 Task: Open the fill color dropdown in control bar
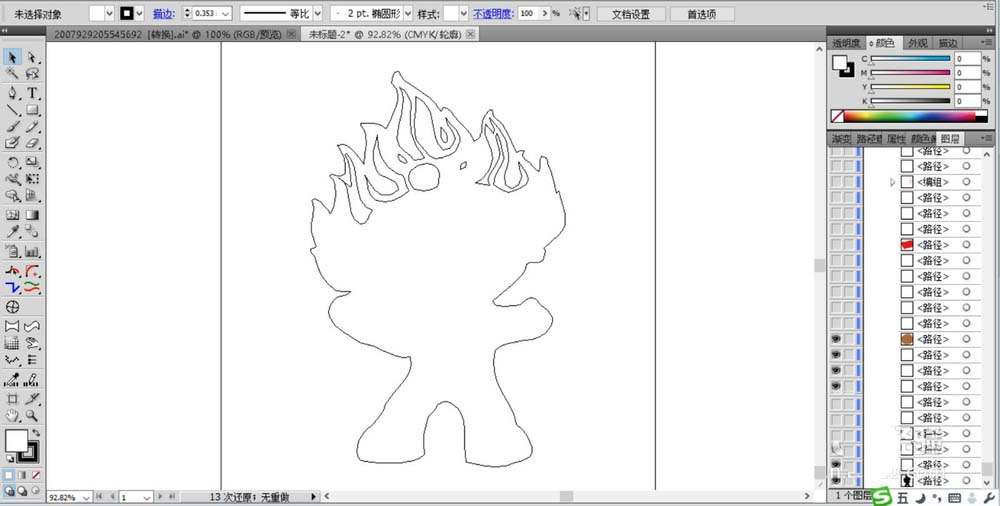pos(108,13)
